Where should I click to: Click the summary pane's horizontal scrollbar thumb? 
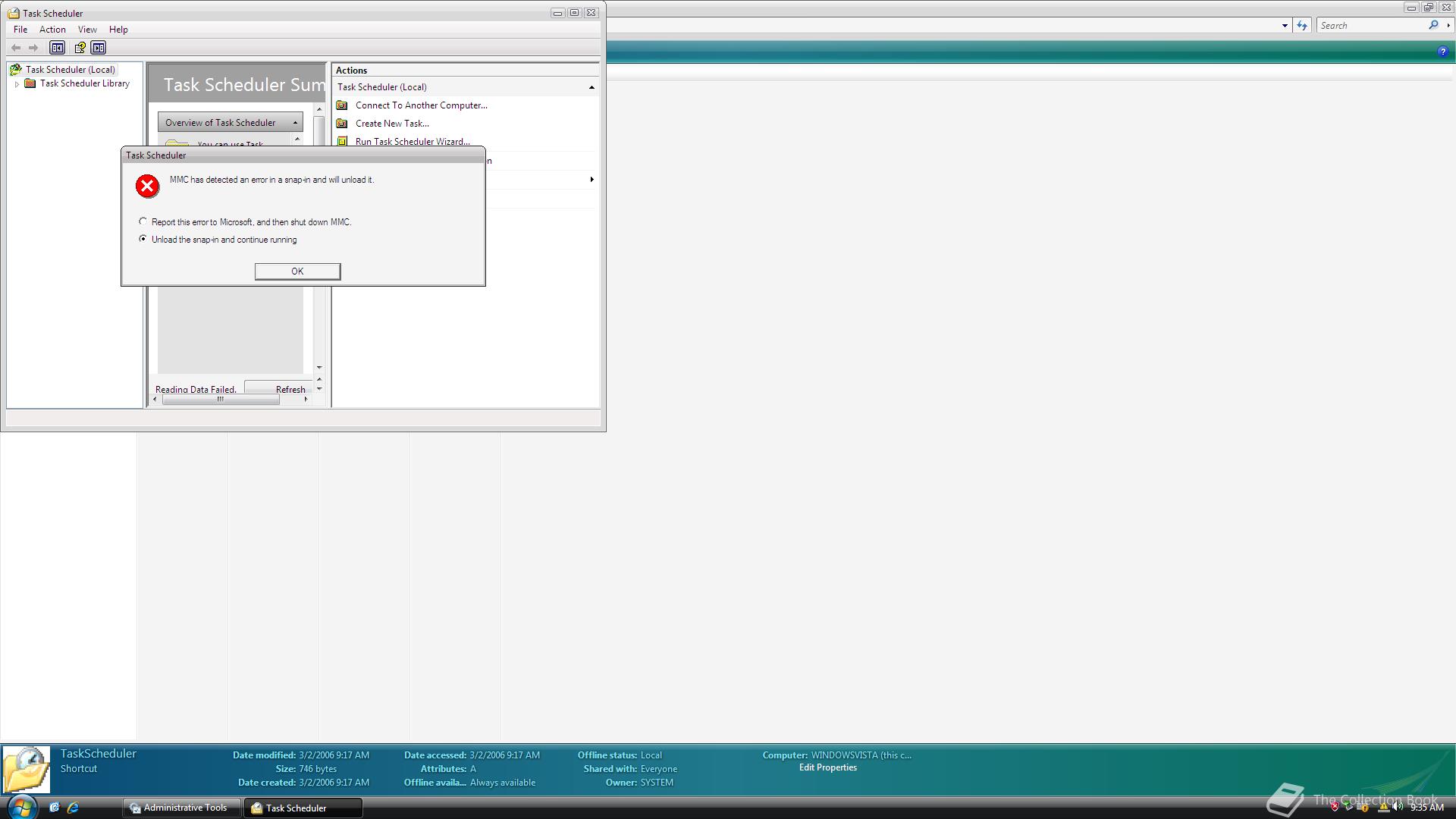coord(221,400)
